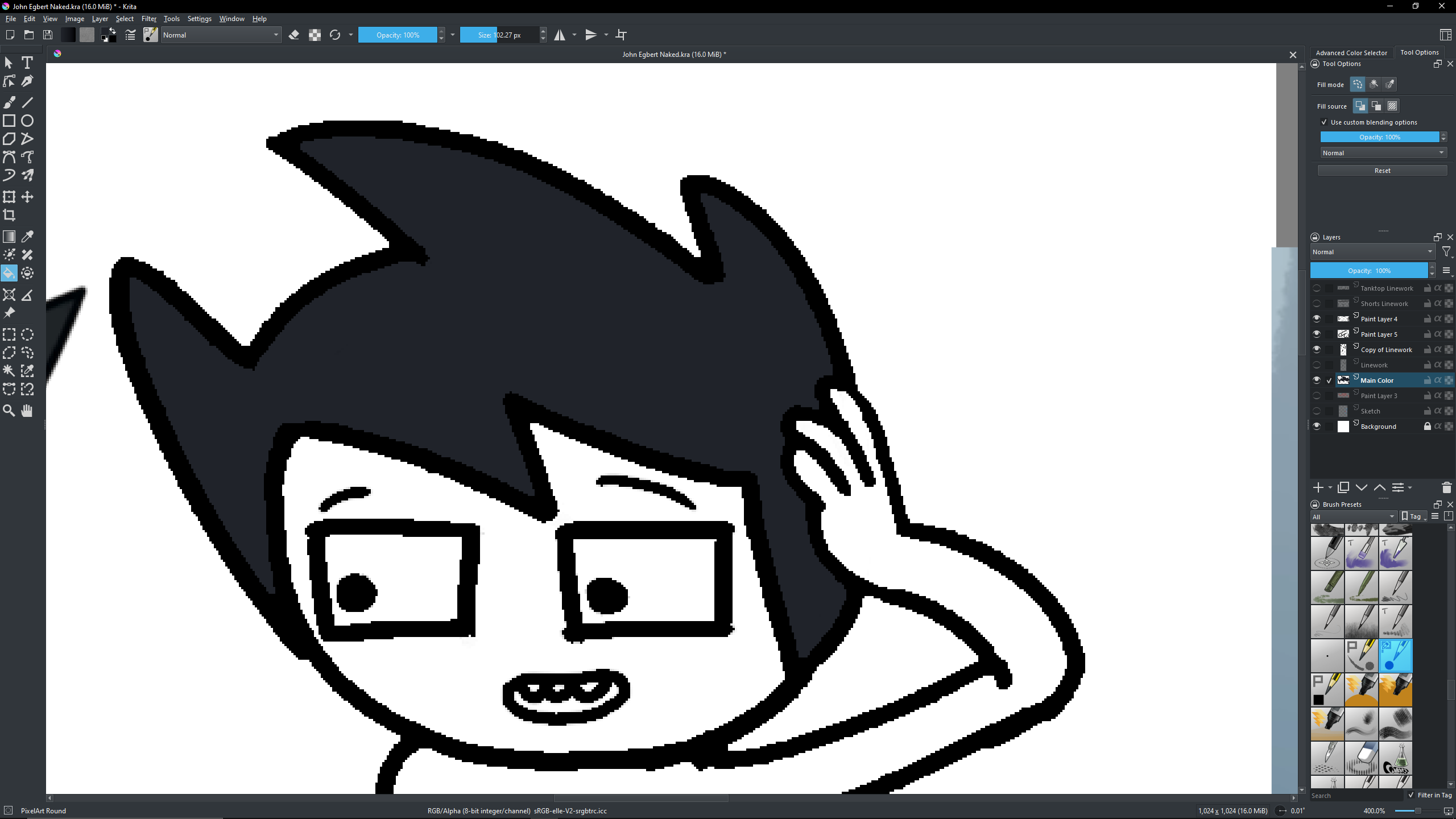Hide the Paint Layer 4 layer
Screen dimensions: 1456x819
coord(1317,319)
